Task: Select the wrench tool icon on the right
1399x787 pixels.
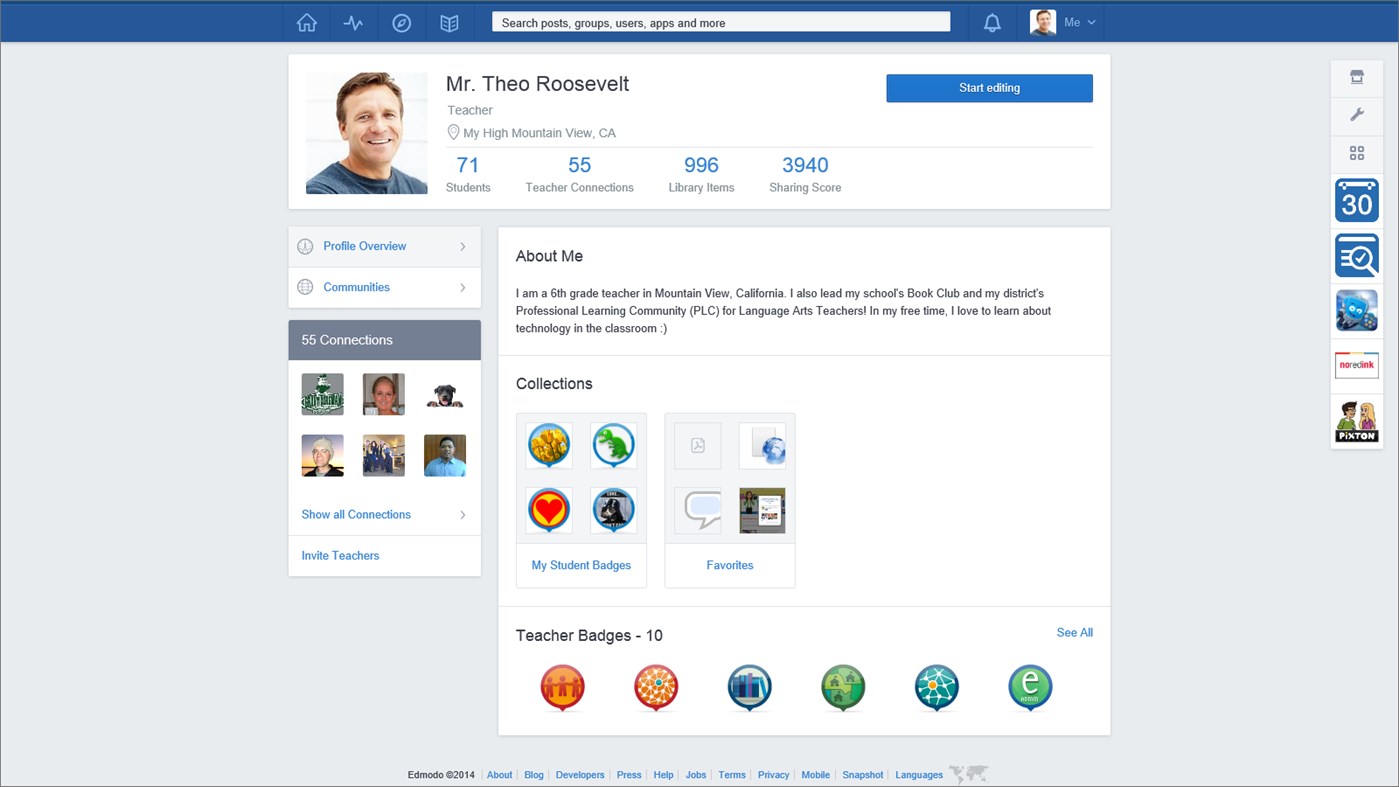Action: (x=1356, y=115)
